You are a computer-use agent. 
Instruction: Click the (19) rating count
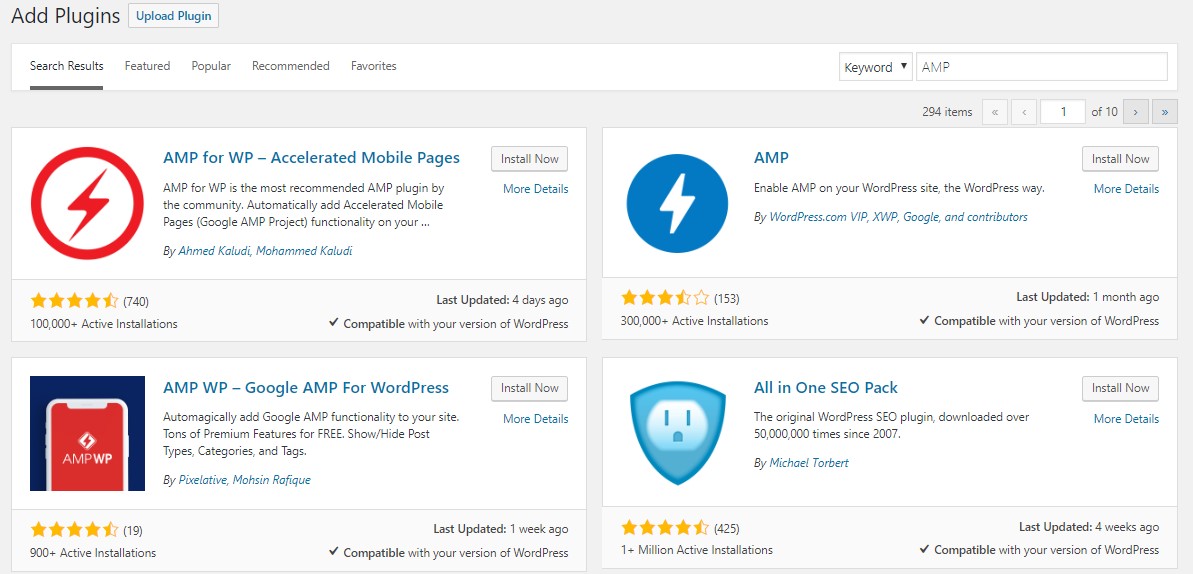133,530
